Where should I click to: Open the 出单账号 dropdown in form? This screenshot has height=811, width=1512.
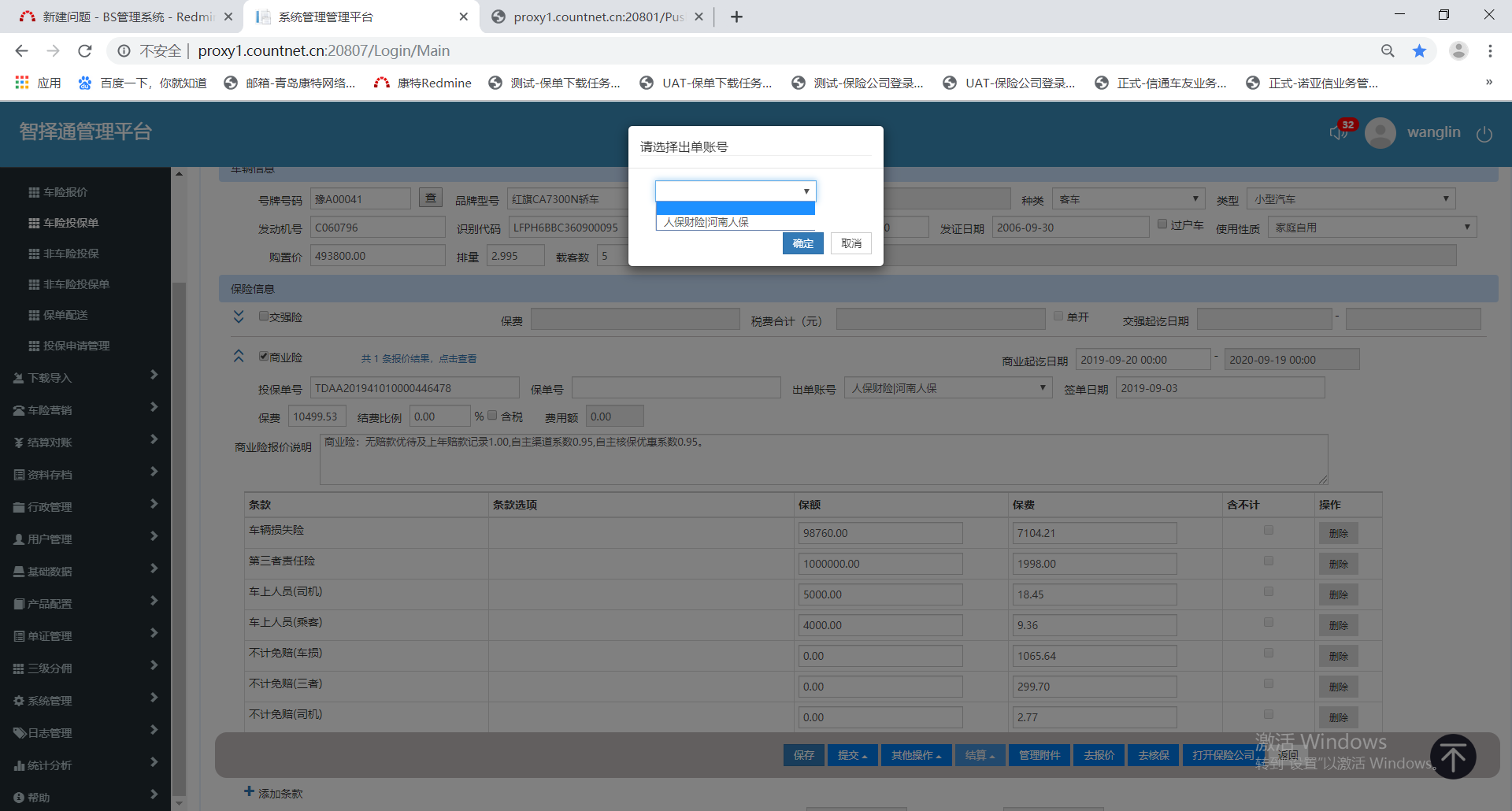pyautogui.click(x=947, y=388)
